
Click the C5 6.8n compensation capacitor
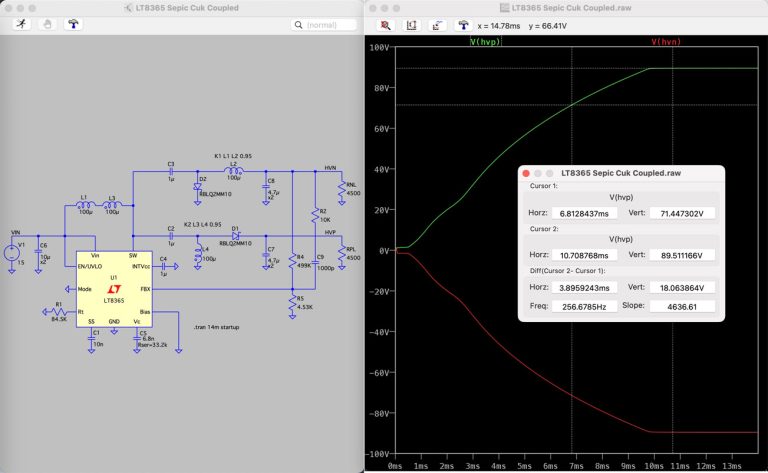tap(137, 338)
